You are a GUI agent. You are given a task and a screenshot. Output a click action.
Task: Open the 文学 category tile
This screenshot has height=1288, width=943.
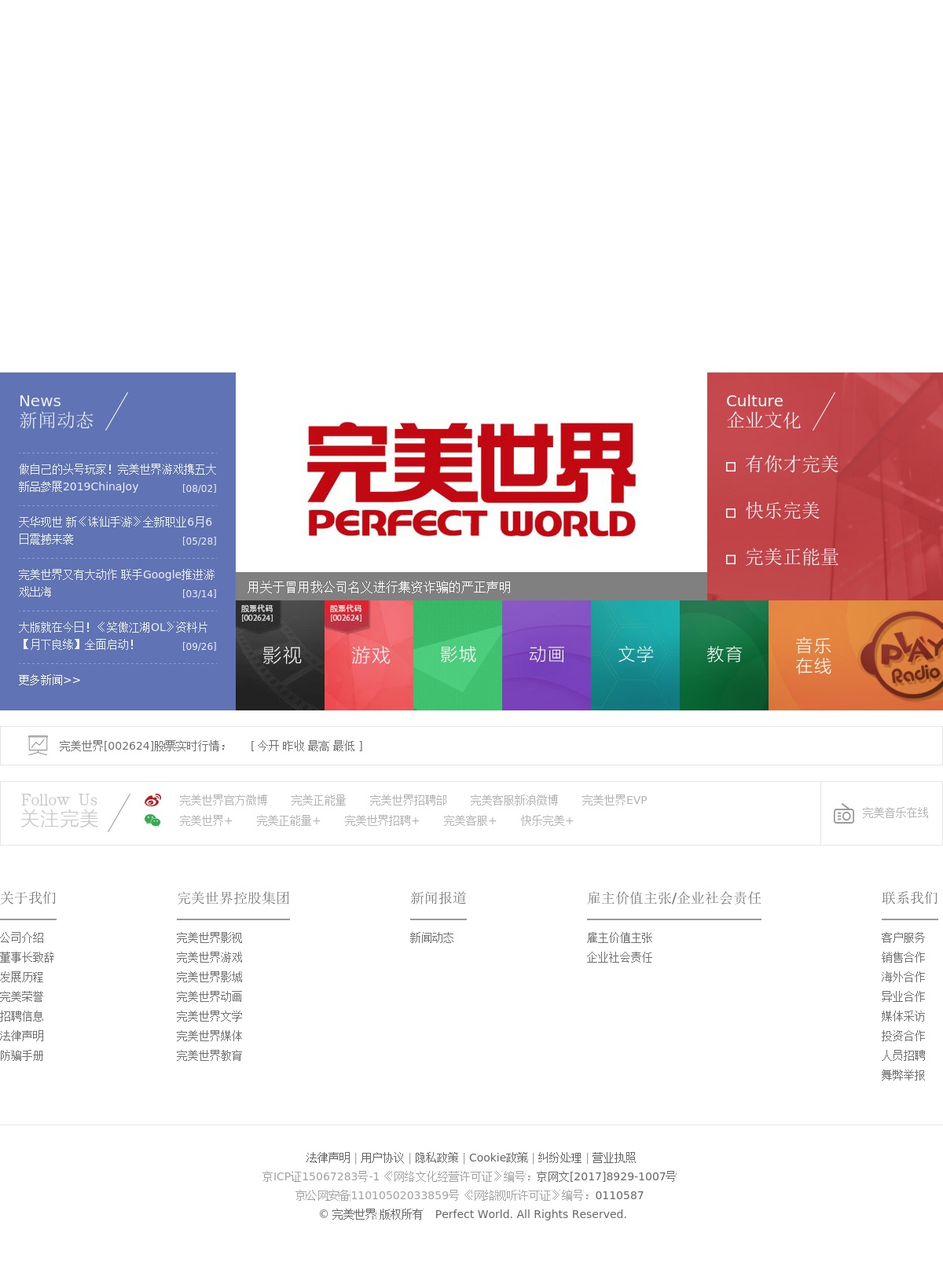coord(635,655)
